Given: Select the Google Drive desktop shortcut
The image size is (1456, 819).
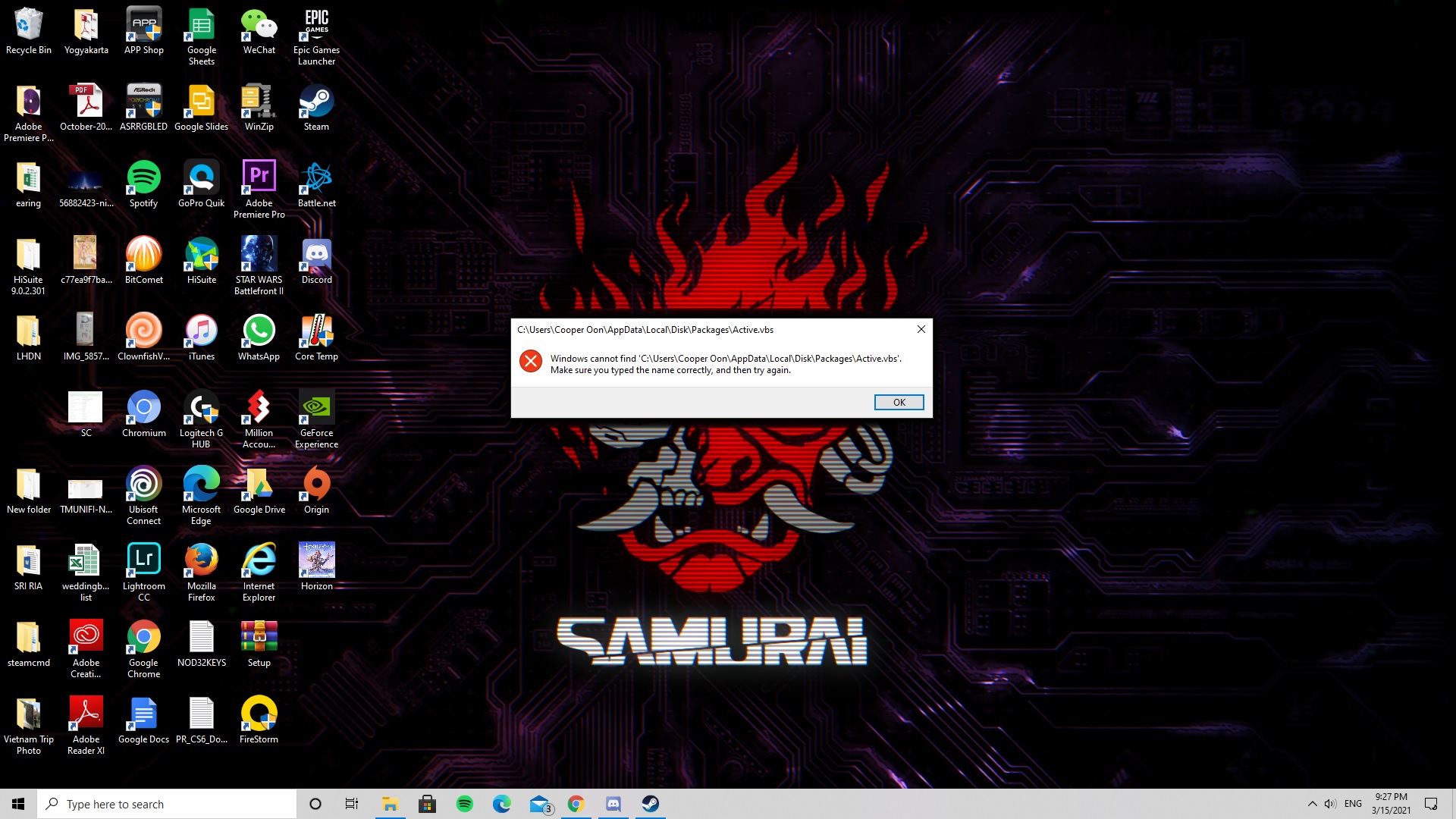Looking at the screenshot, I should tap(259, 491).
